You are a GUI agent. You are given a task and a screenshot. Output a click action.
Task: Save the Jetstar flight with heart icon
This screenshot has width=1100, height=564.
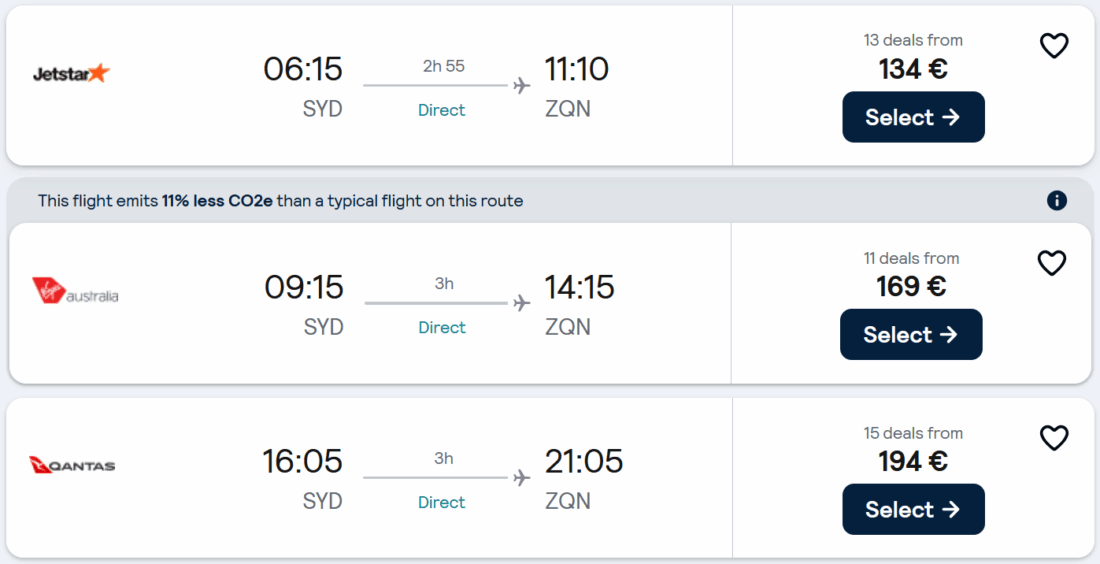point(1054,46)
